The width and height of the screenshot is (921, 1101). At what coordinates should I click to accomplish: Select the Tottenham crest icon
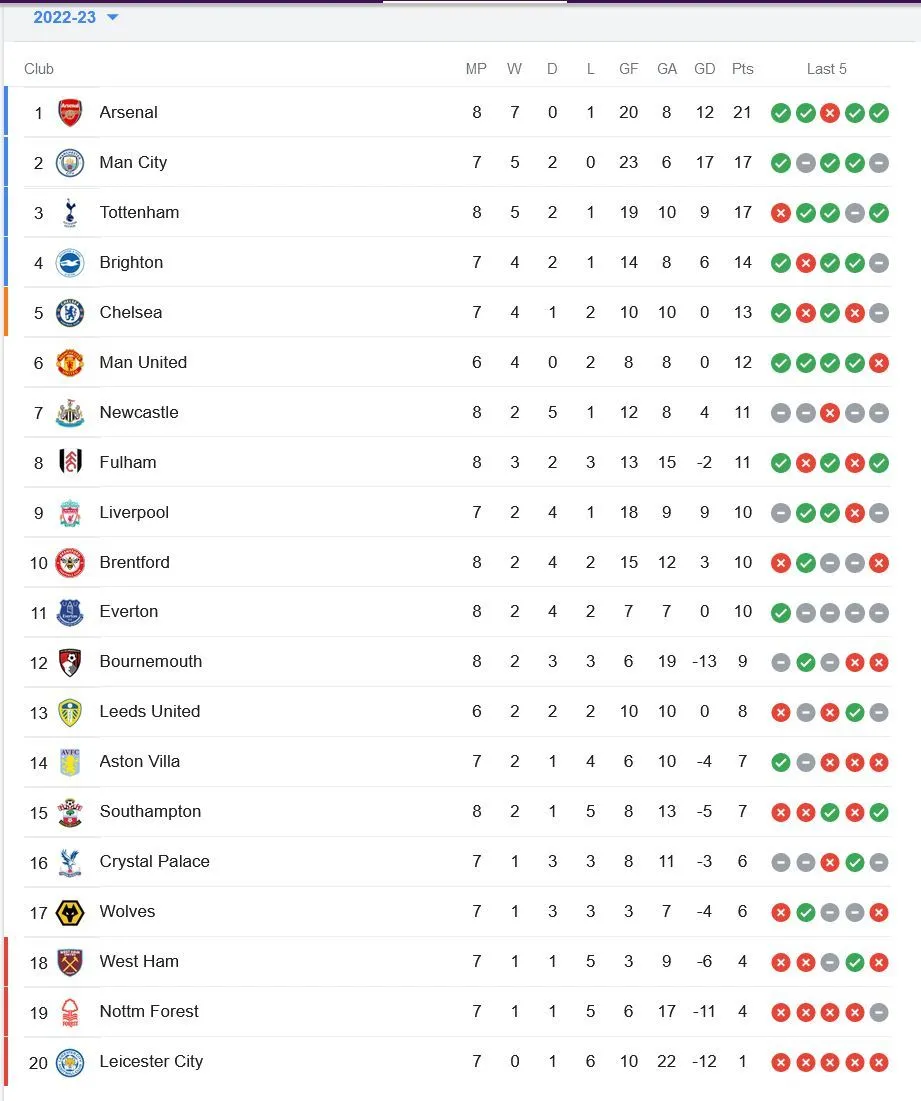click(70, 212)
